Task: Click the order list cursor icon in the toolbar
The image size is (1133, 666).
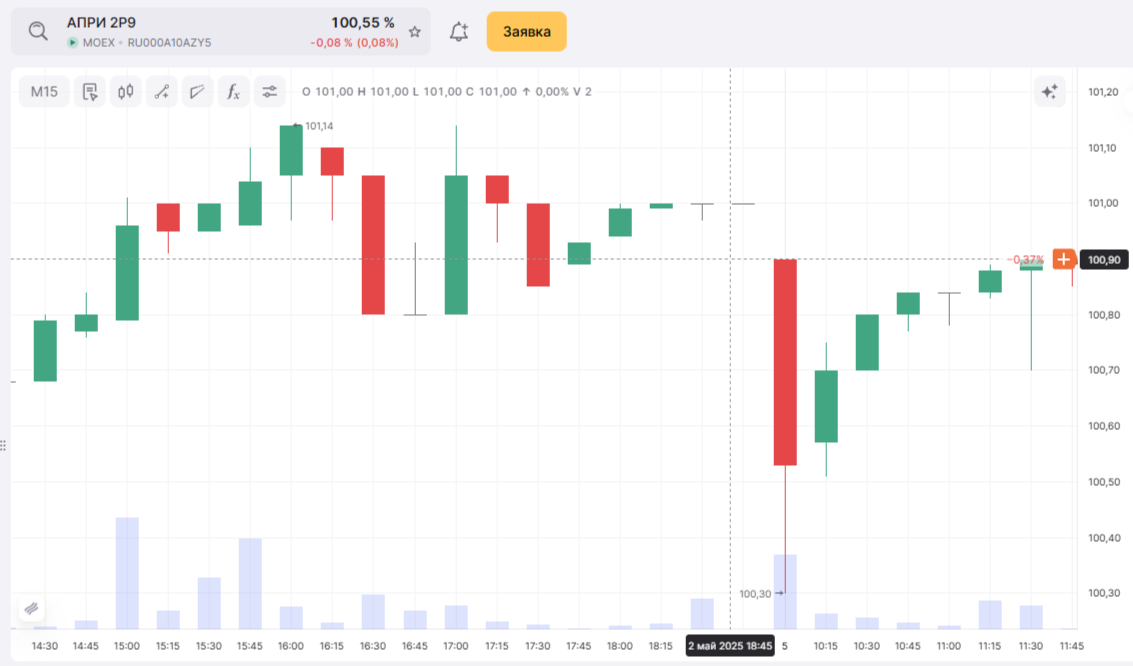Action: click(x=90, y=92)
